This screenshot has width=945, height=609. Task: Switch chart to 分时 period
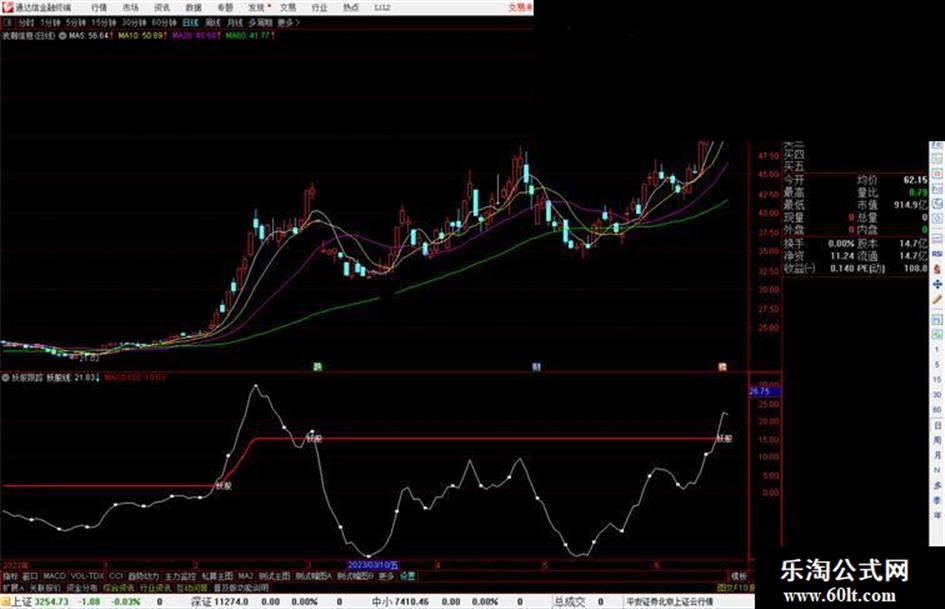(25, 23)
